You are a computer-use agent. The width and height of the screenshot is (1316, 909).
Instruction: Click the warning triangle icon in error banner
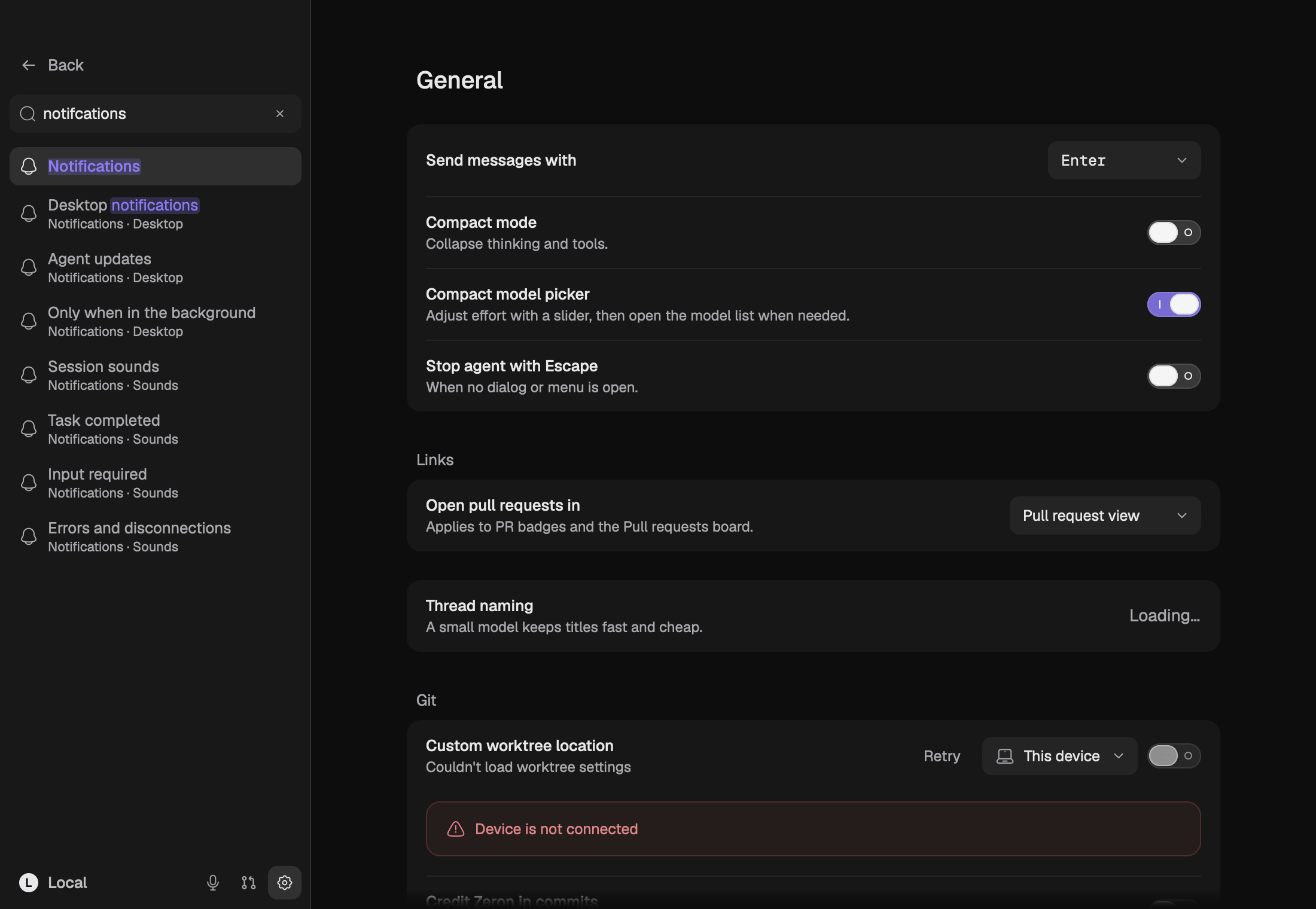(x=456, y=829)
